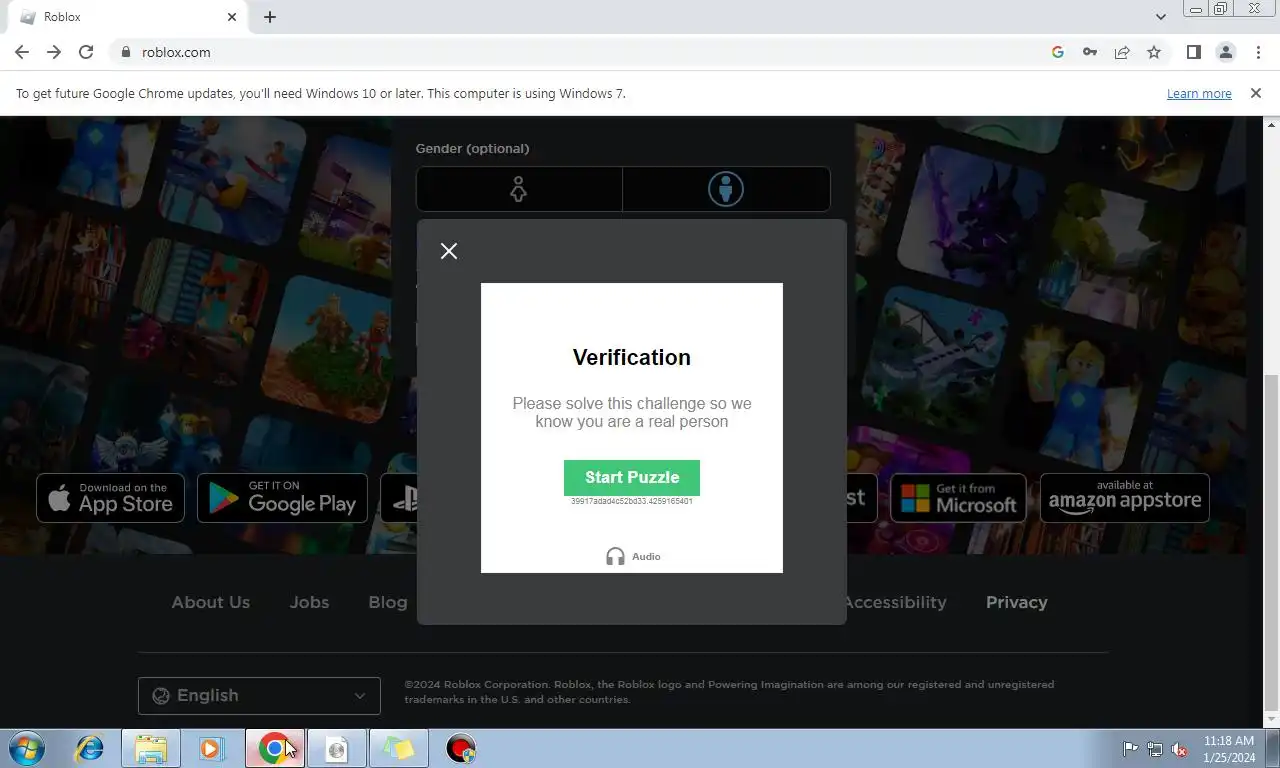The width and height of the screenshot is (1280, 768).
Task: Select the male gender icon
Action: (726, 189)
